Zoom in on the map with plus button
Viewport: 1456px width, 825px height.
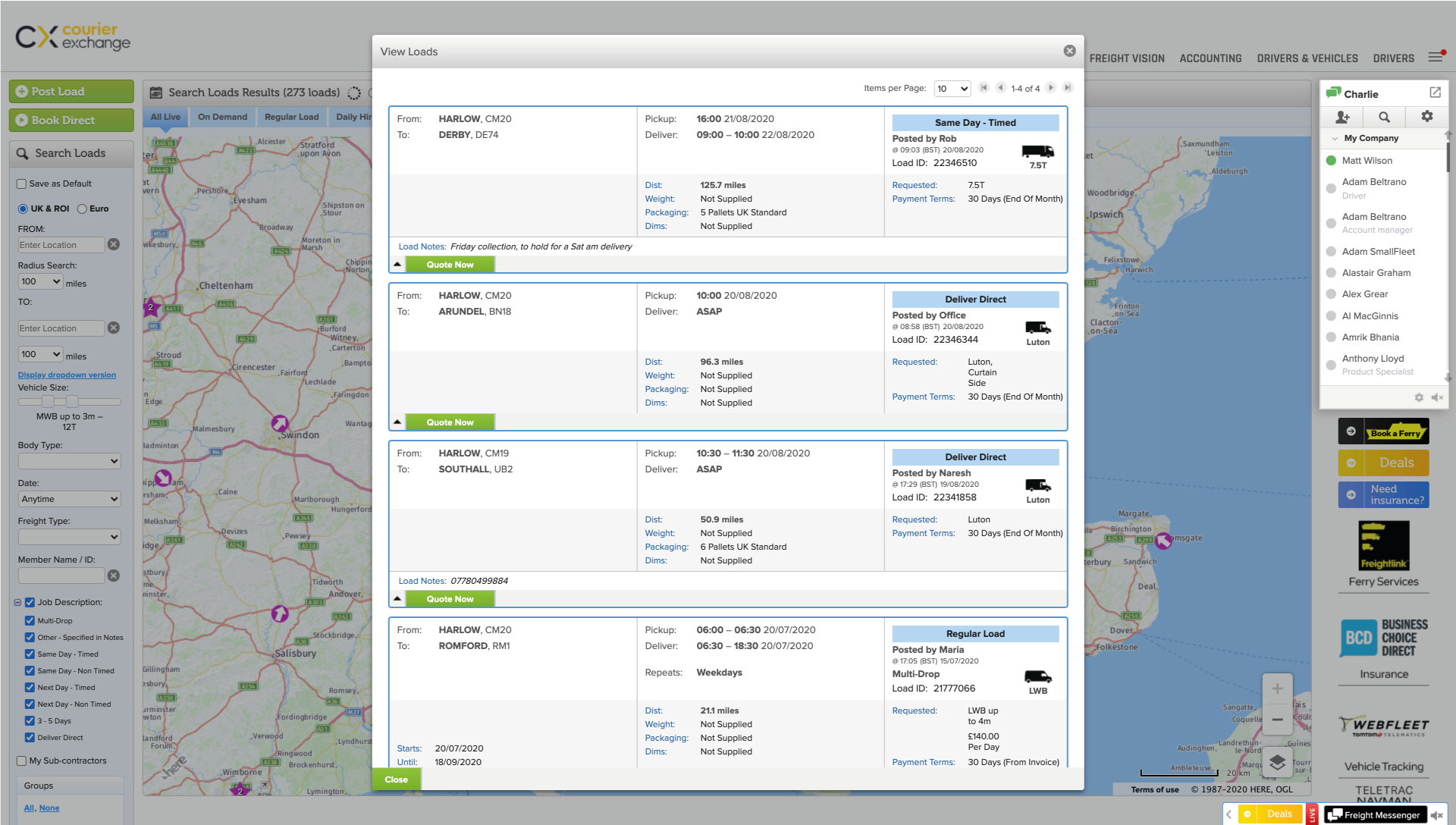pos(1277,689)
